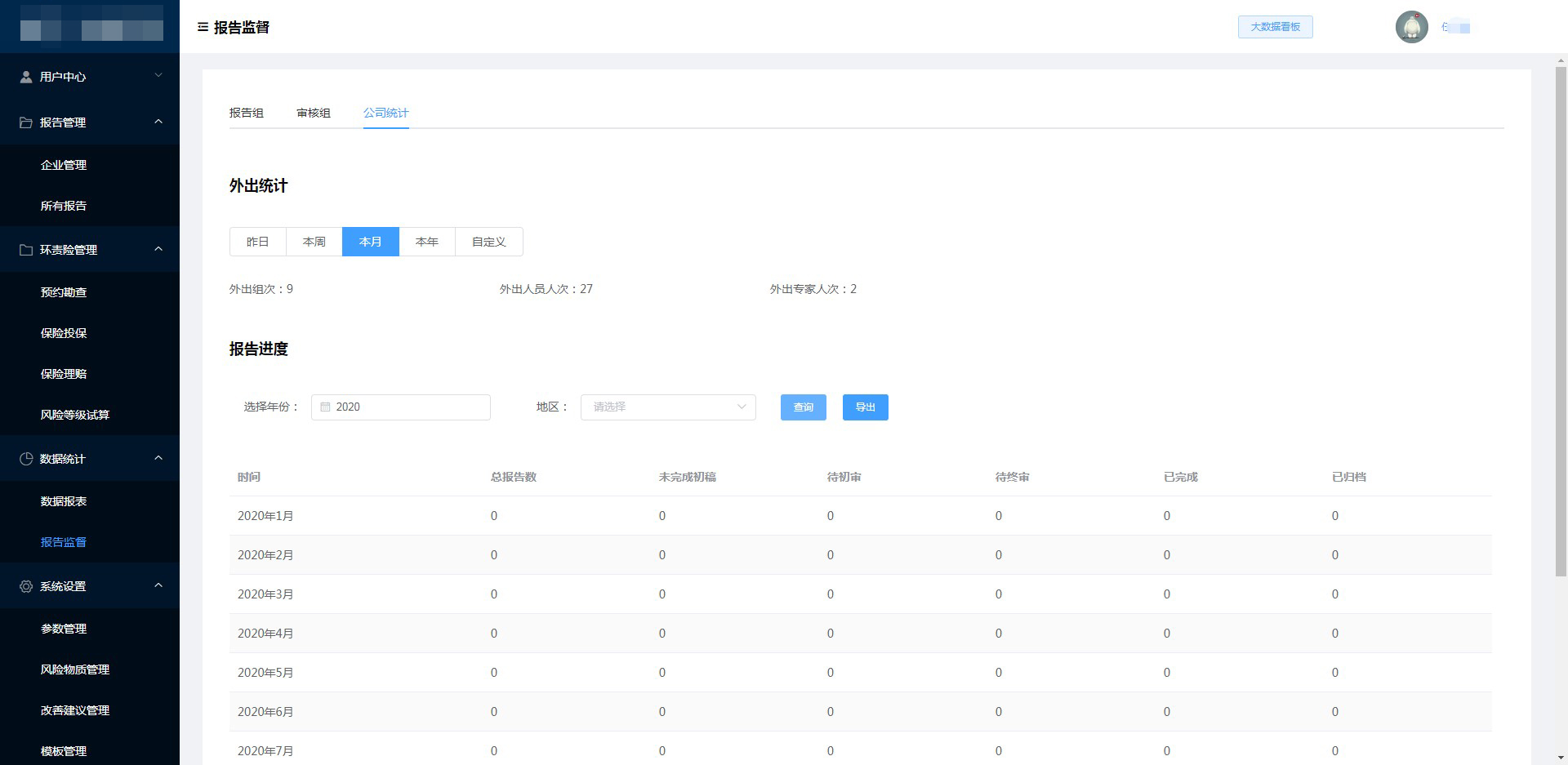Open 数据报表 in the sidebar

pyautogui.click(x=64, y=501)
